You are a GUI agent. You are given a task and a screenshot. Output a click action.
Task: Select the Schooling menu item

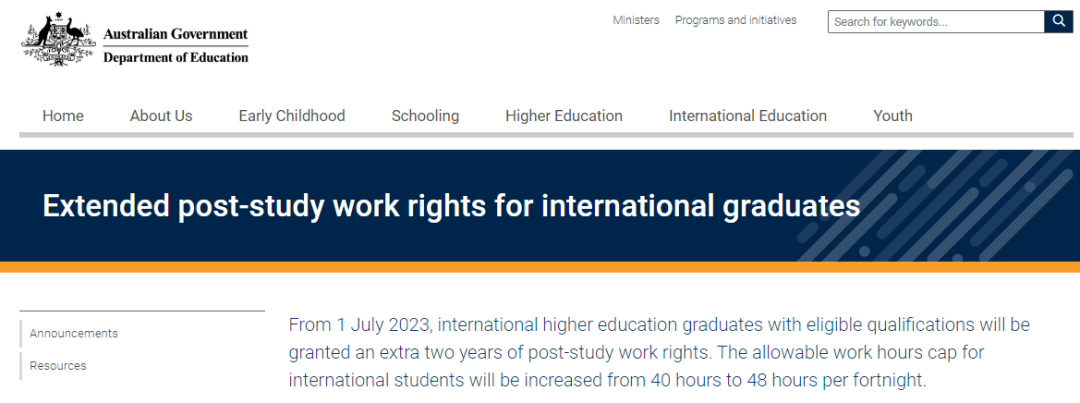click(x=425, y=116)
